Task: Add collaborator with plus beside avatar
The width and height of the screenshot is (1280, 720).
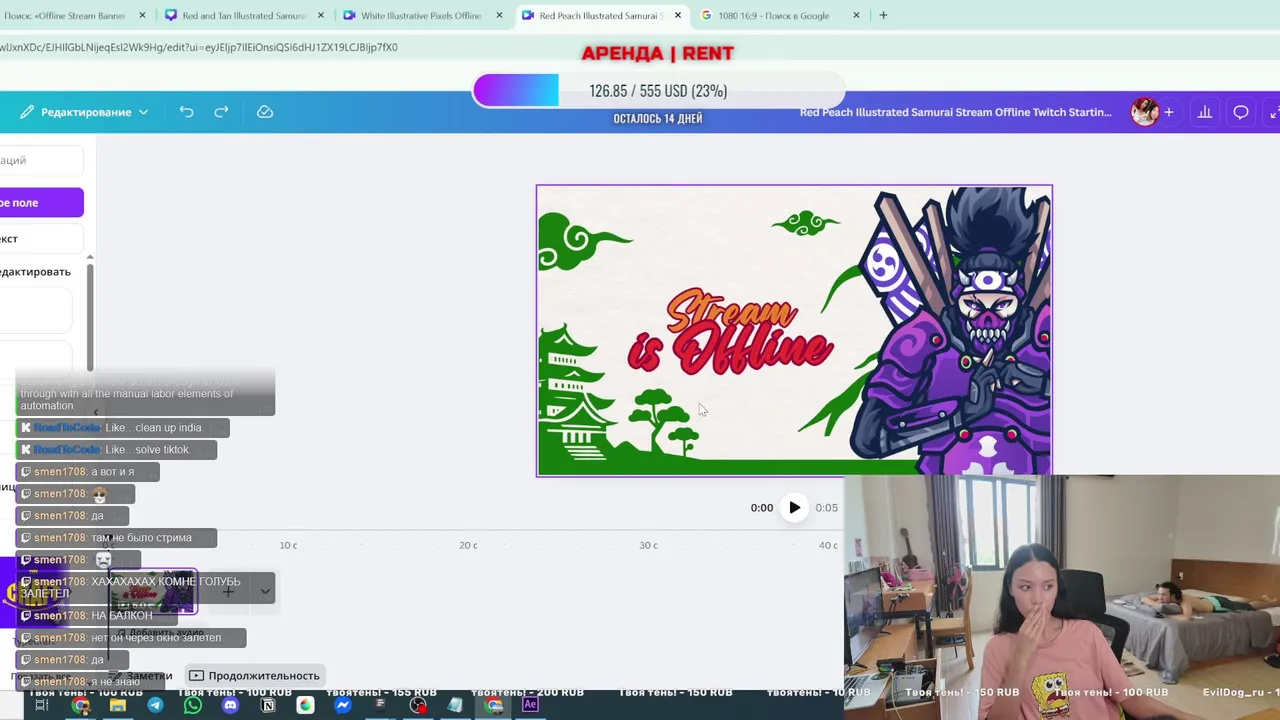Action: tap(1168, 112)
